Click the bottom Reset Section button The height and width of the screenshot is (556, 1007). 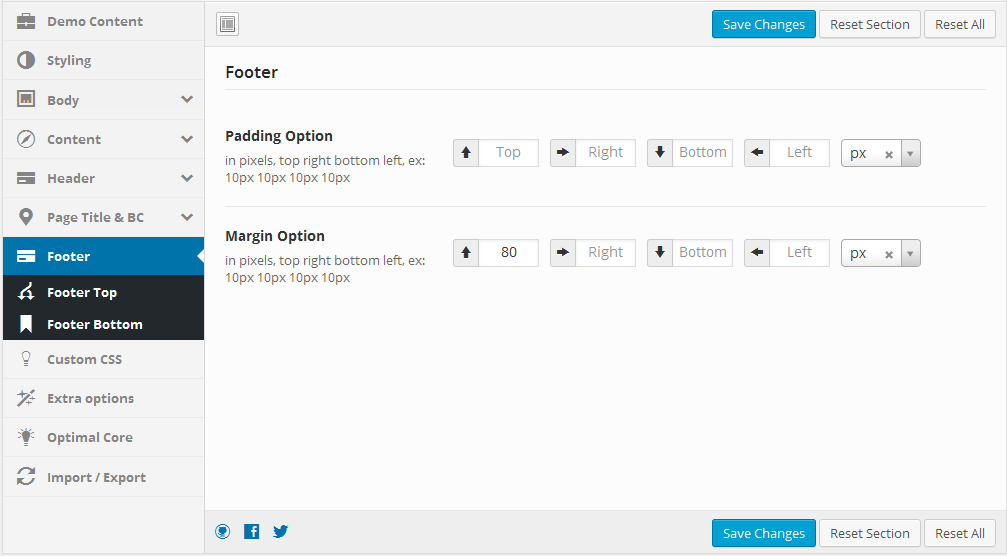[870, 534]
